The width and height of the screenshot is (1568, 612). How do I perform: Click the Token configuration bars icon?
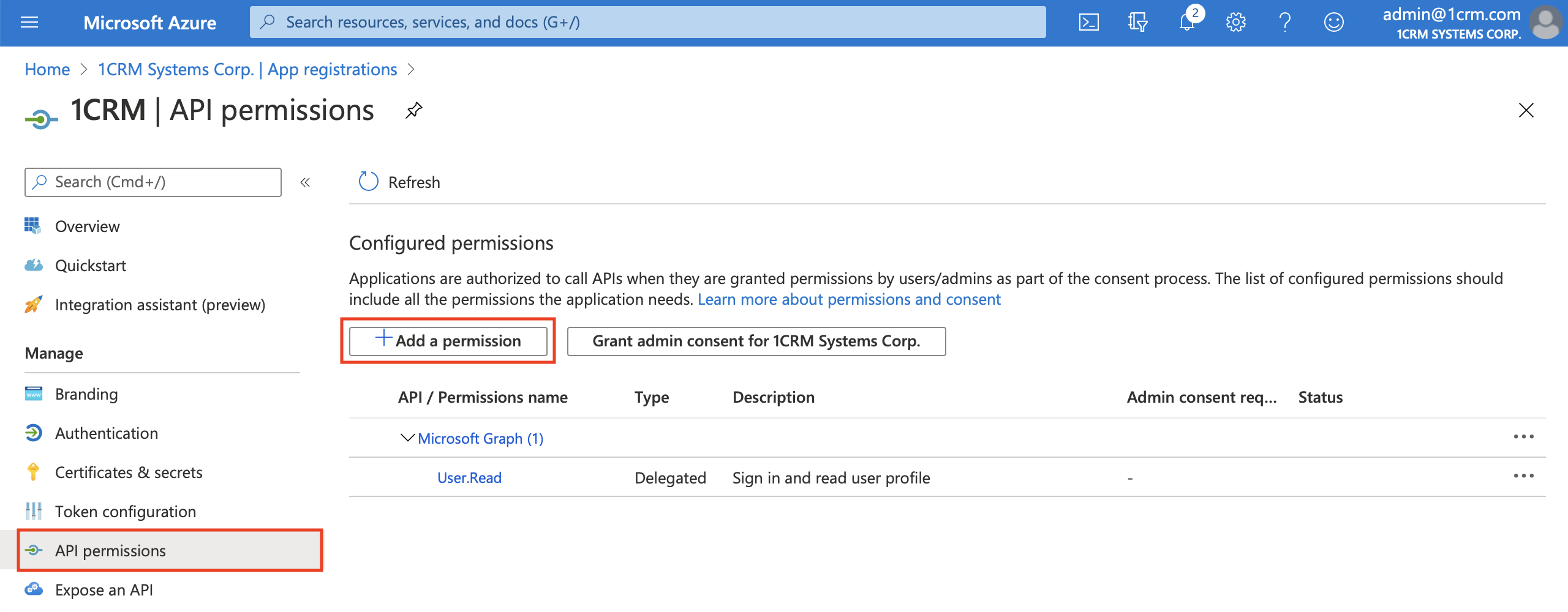[x=33, y=511]
